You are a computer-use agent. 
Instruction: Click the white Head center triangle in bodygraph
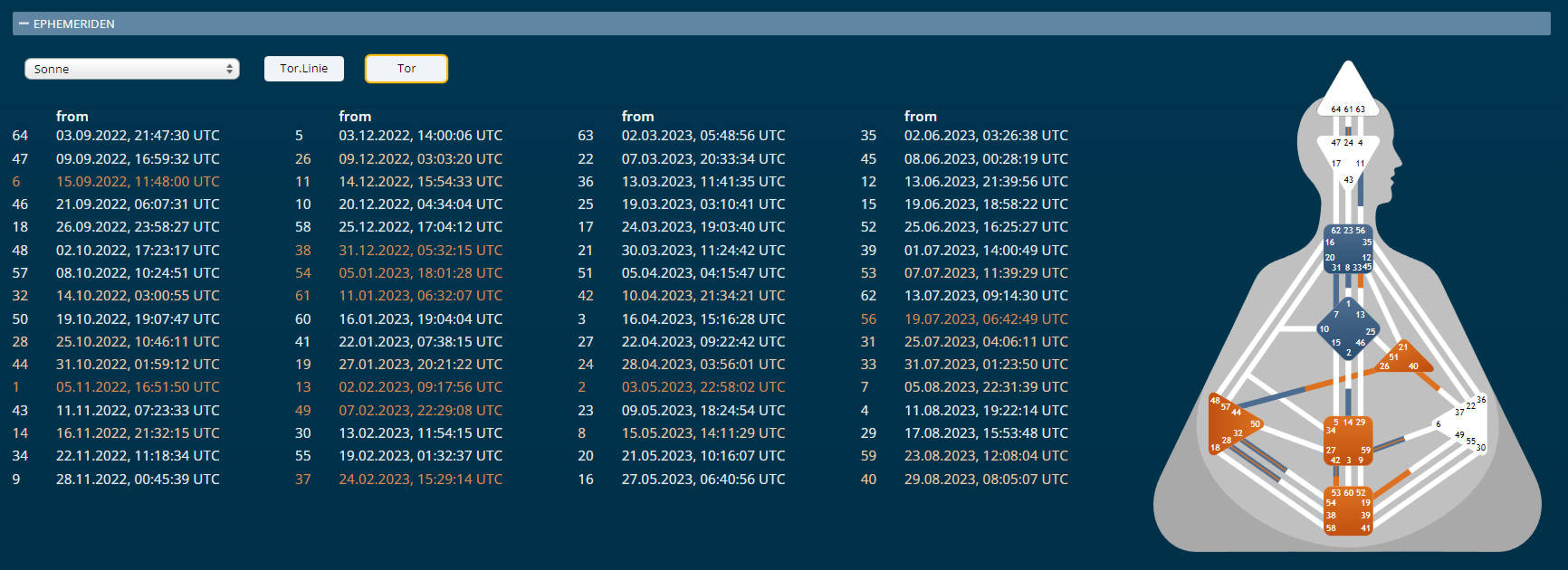[x=1348, y=95]
